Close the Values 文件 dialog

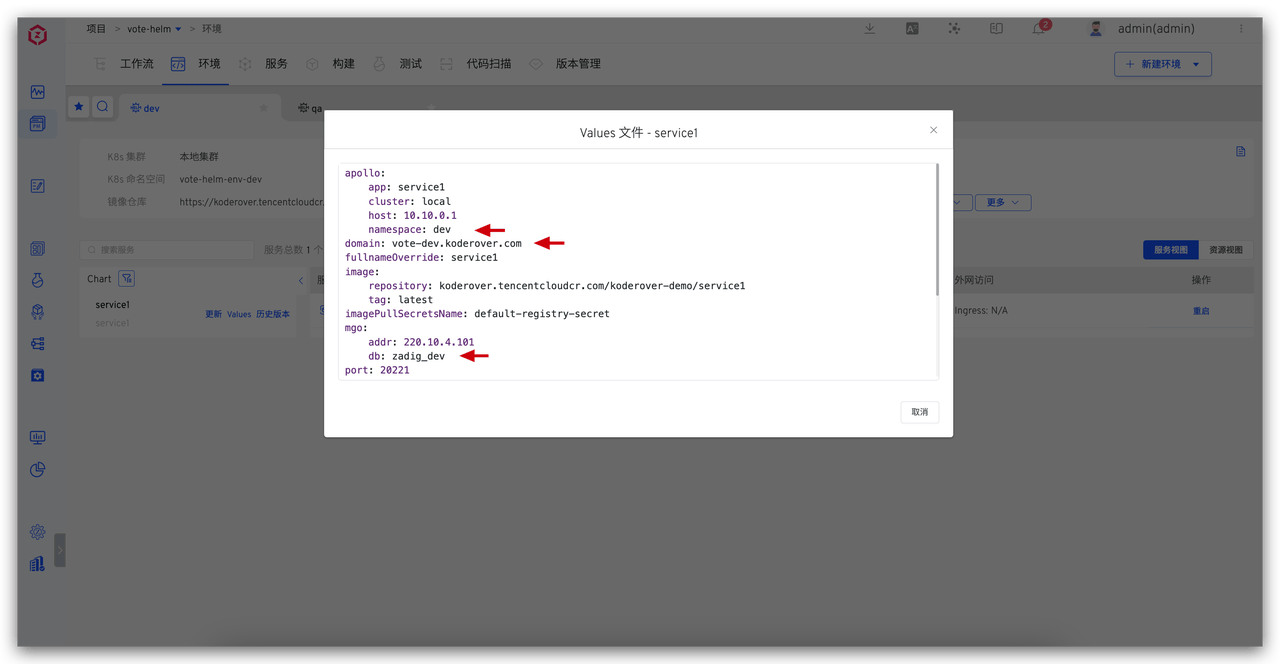[x=933, y=130]
